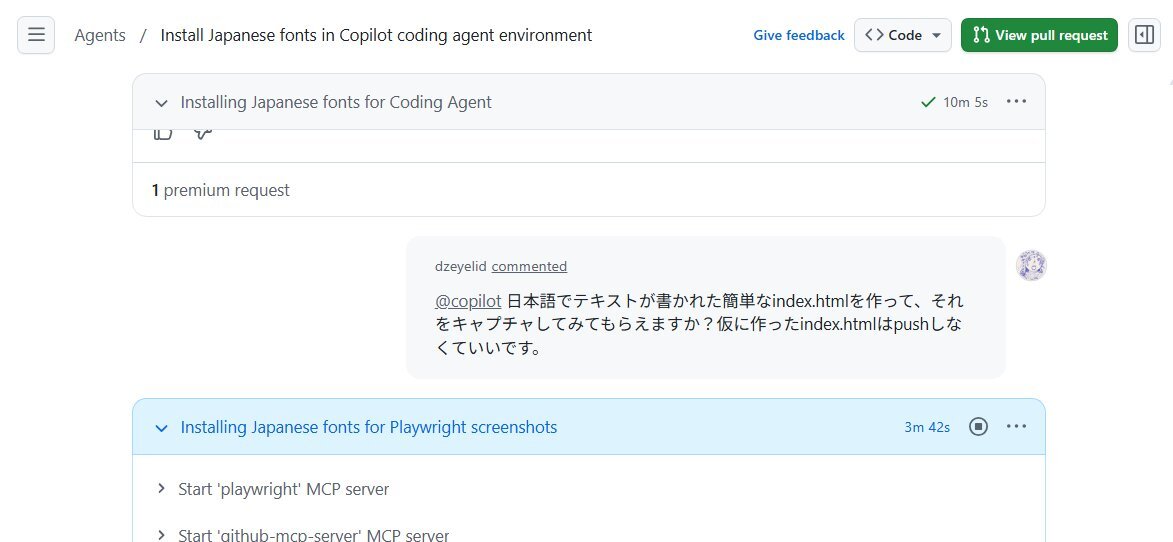Expand the Start 'github-mcp-server' MCP server step

(161, 535)
